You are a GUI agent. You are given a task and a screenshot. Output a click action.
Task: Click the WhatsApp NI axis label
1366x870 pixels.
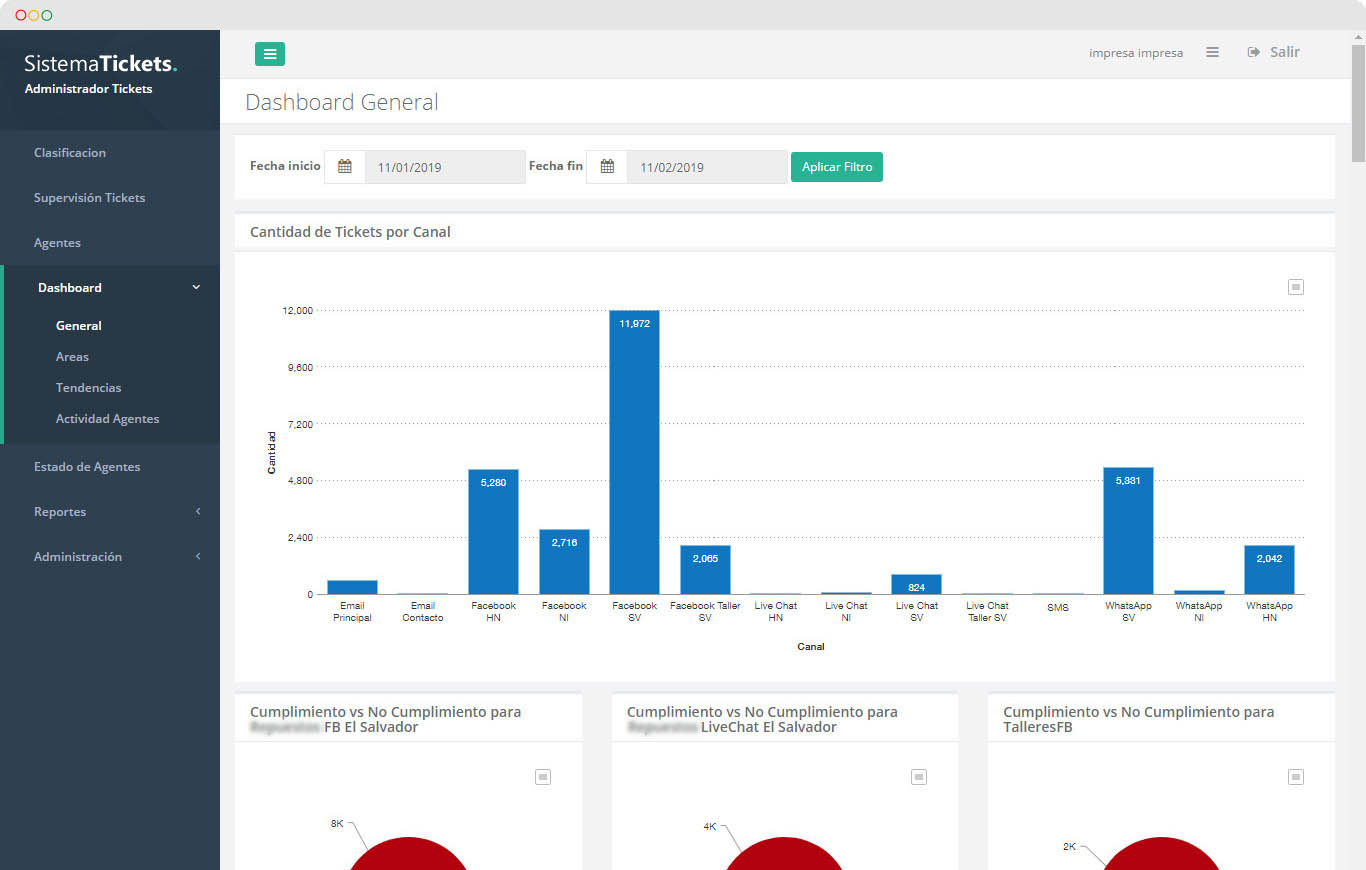pos(1199,612)
